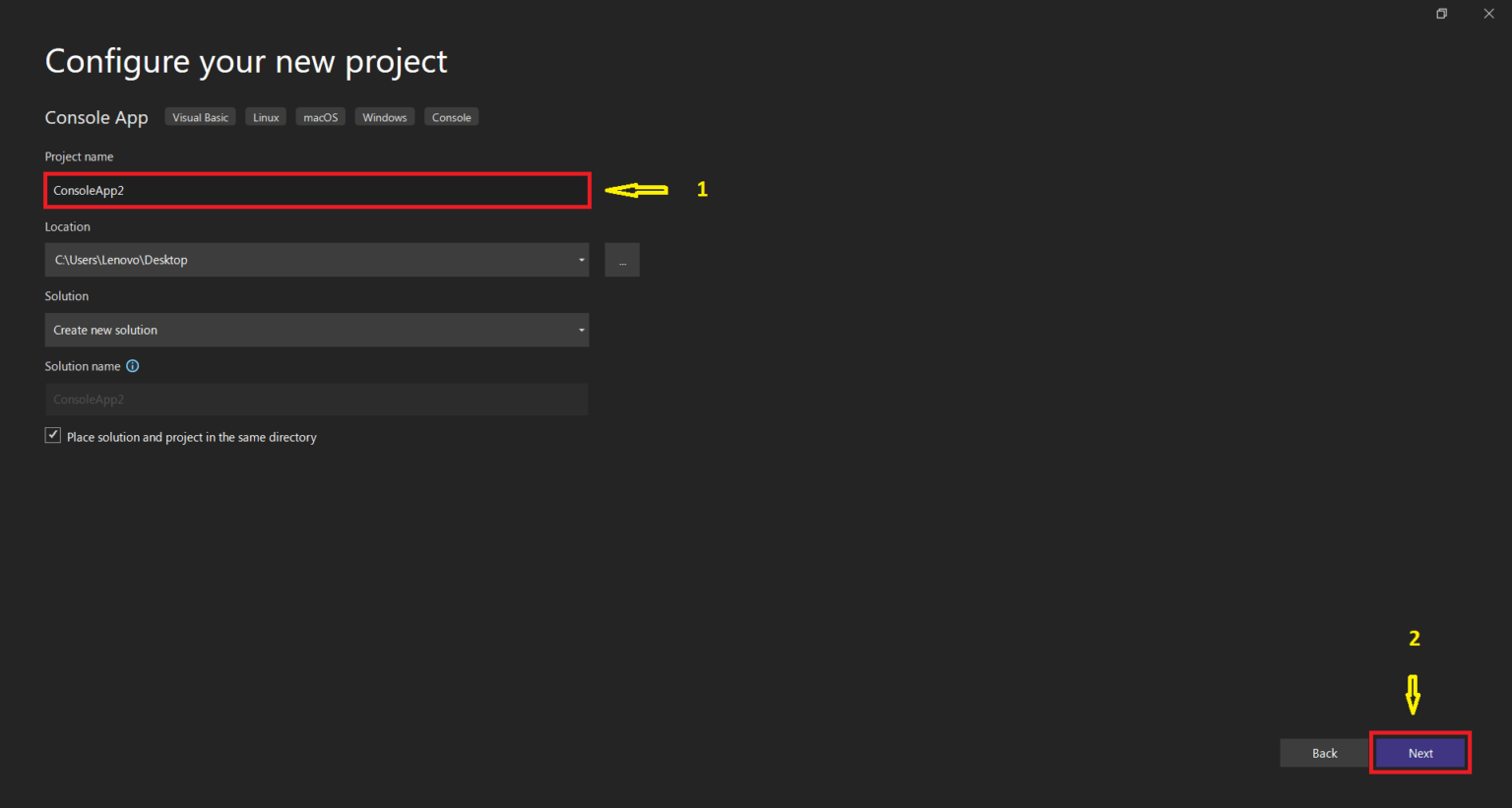1512x808 pixels.
Task: Click the Console App heading
Action: 95,116
